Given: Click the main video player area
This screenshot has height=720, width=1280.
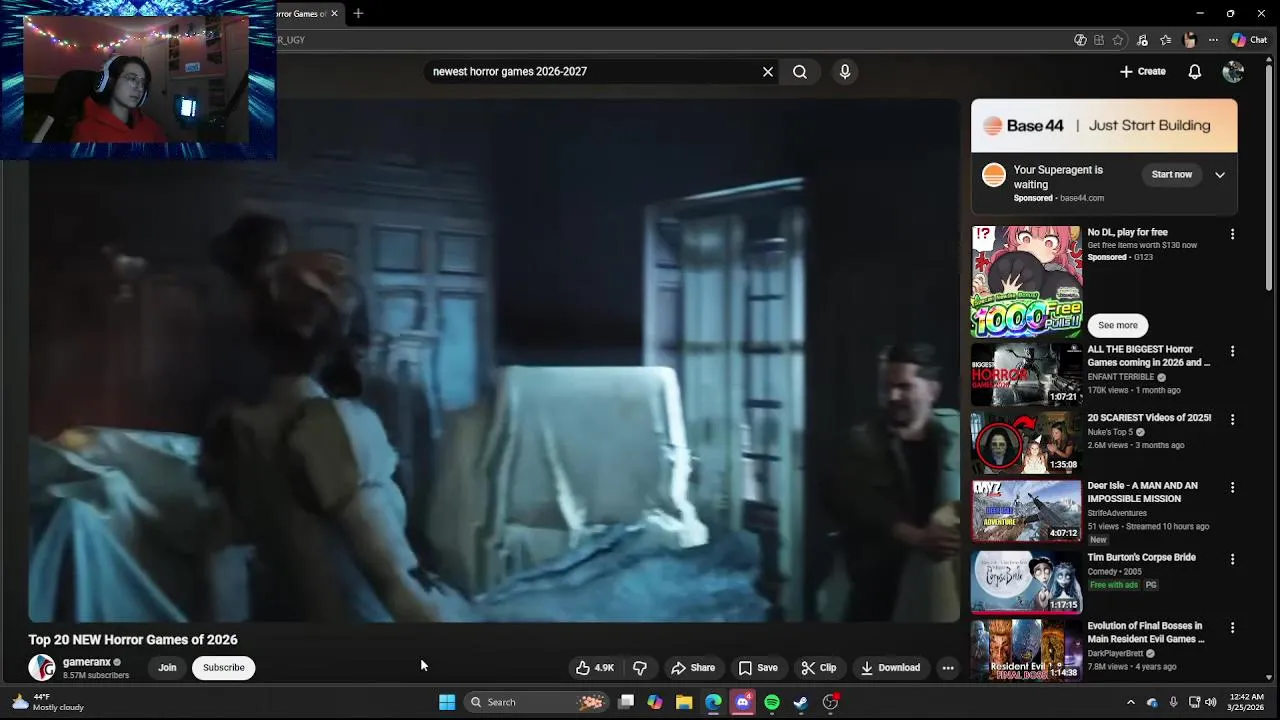Looking at the screenshot, I should coord(494,360).
